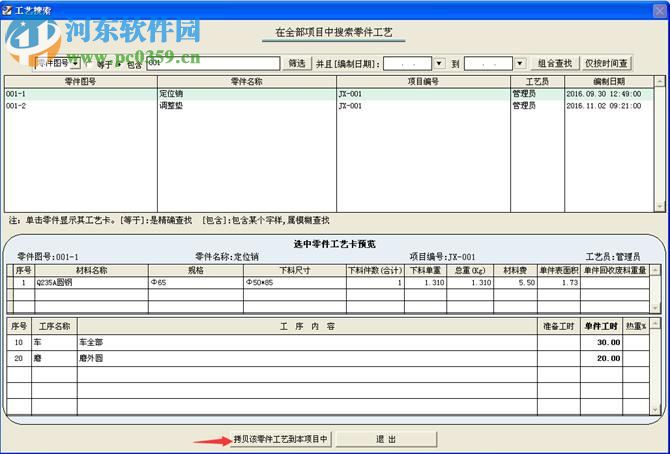Click the 组合查找 combined search button
670x454 pixels.
coord(555,63)
